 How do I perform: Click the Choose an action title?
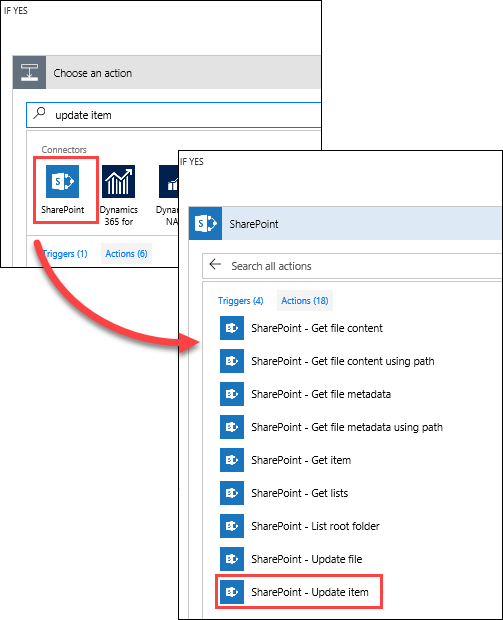click(x=93, y=73)
